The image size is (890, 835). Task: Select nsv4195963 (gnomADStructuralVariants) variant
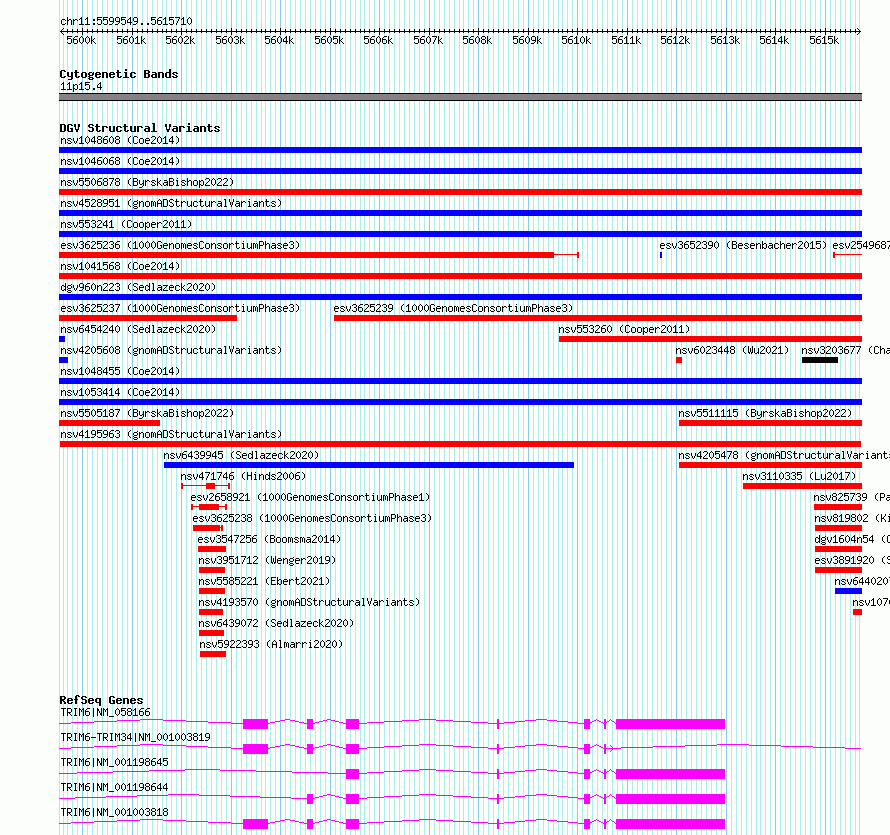point(171,434)
